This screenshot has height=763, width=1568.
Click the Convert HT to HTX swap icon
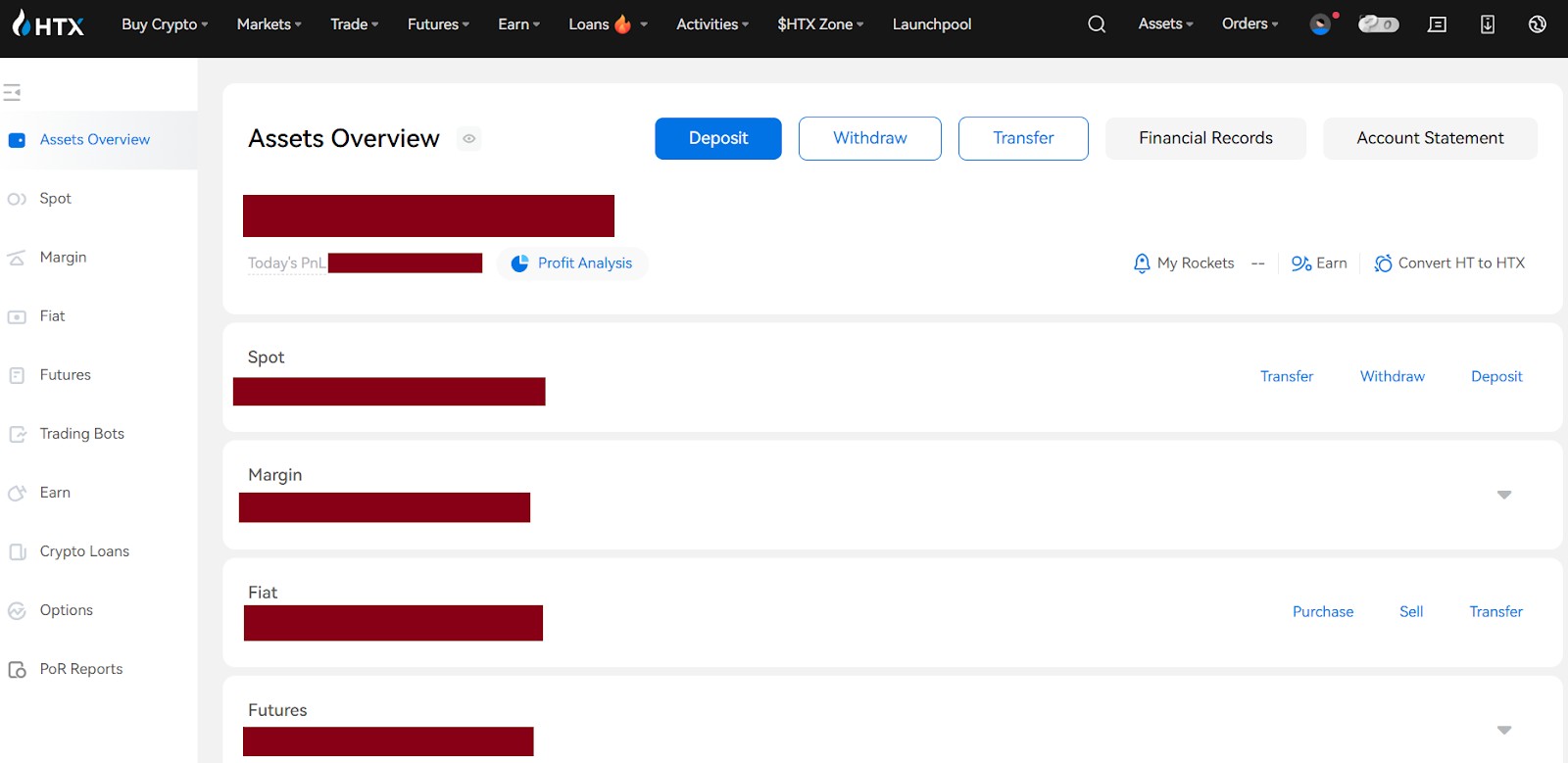tap(1383, 263)
